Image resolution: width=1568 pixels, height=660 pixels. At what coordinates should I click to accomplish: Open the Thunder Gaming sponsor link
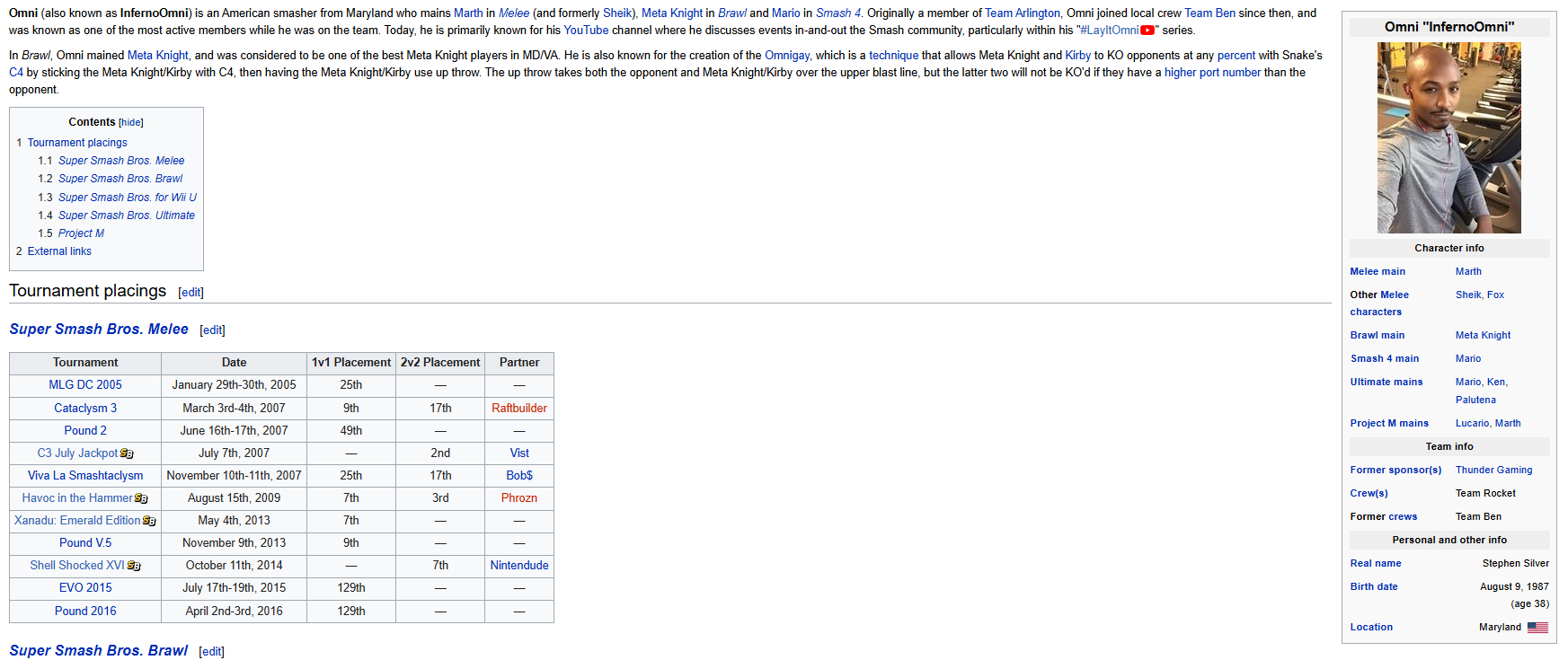point(1494,471)
